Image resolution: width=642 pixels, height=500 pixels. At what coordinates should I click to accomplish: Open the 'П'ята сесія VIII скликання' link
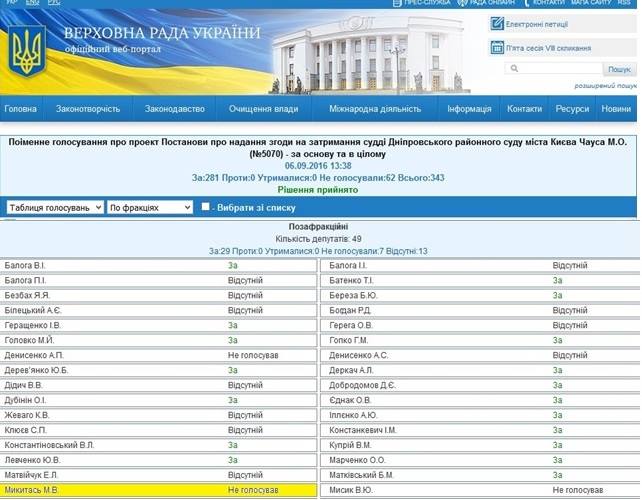[548, 48]
